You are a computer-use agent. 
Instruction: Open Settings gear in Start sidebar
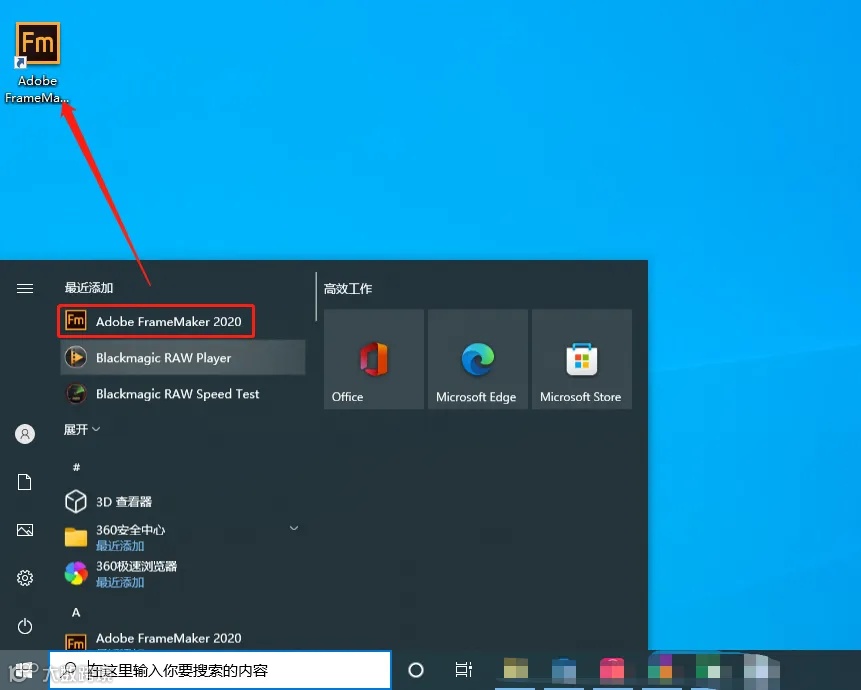point(25,578)
